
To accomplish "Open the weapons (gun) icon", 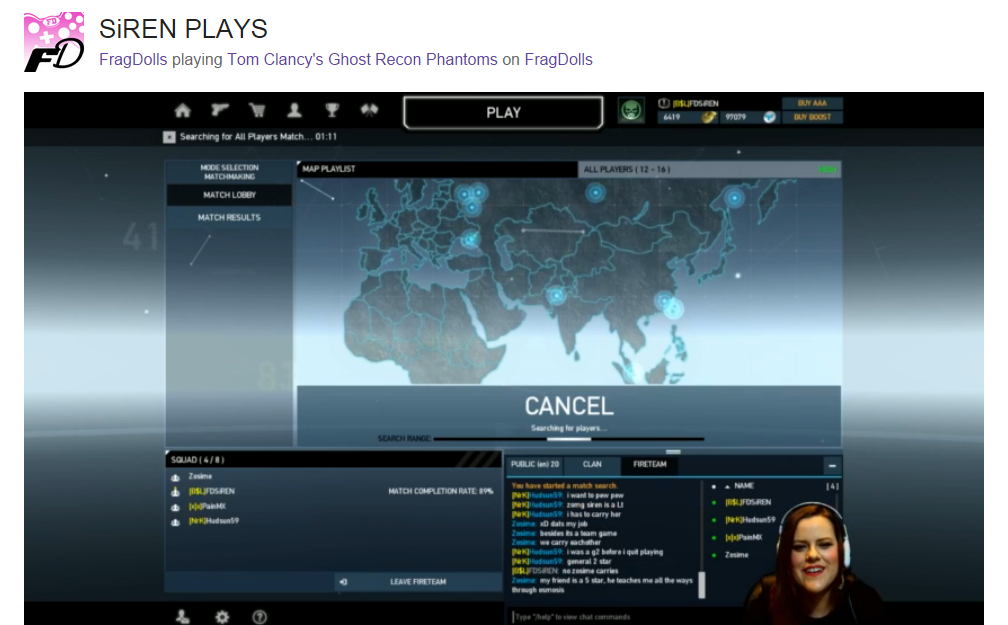I will point(219,111).
